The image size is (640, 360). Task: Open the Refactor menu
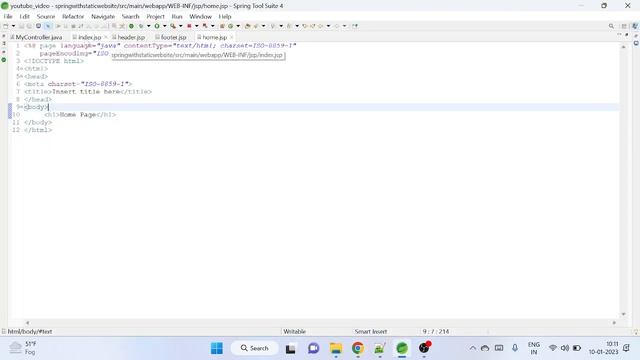click(73, 16)
